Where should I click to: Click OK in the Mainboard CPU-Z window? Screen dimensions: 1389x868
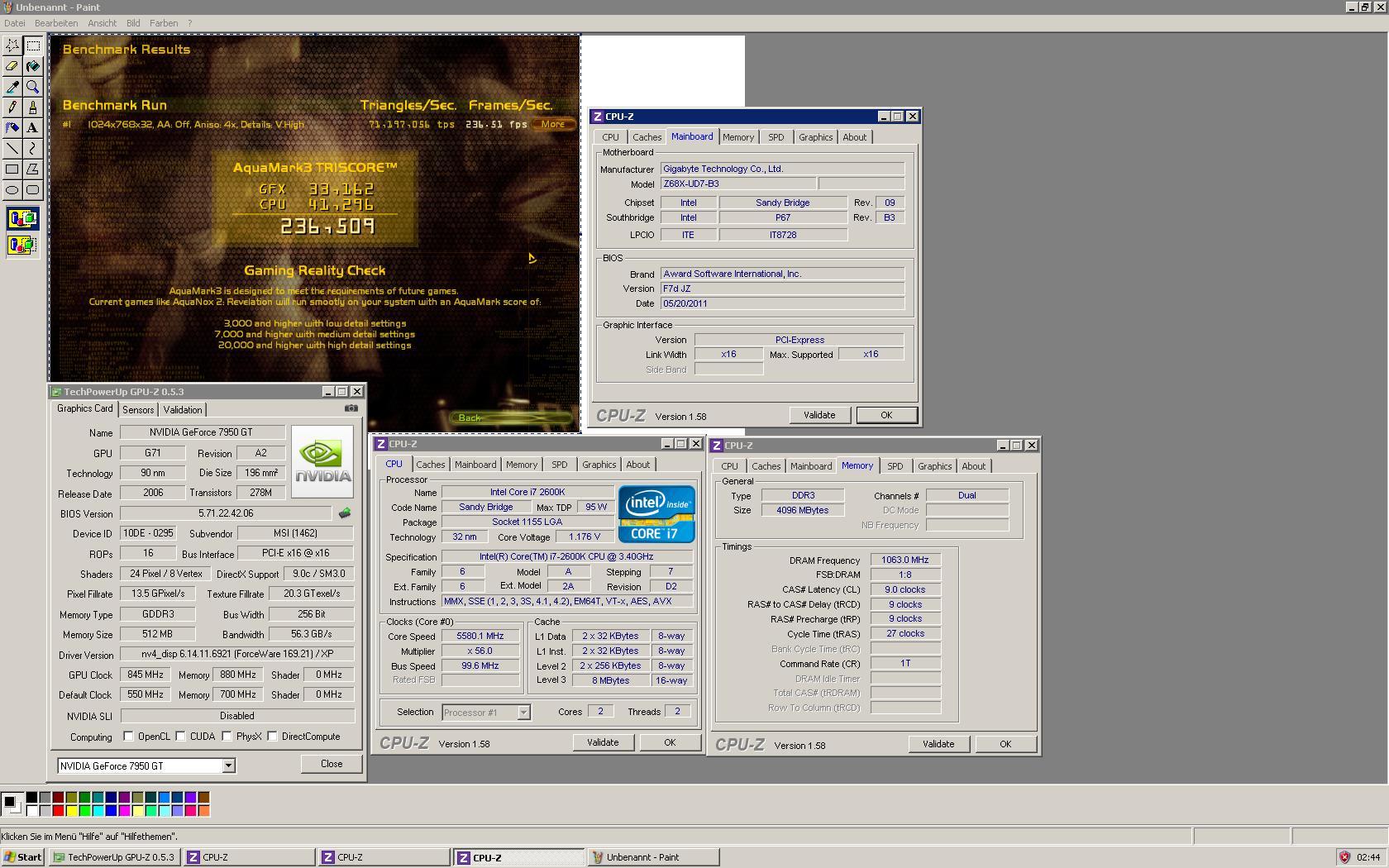(886, 415)
